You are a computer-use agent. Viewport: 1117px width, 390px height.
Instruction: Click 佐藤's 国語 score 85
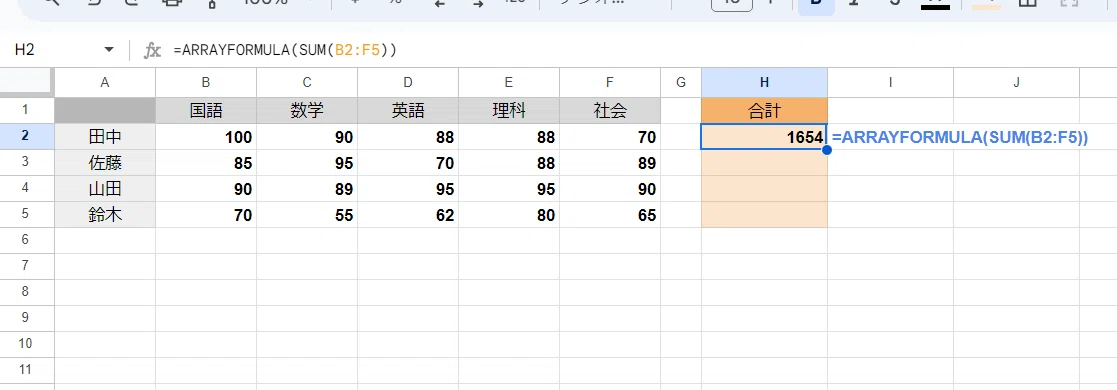tap(206, 163)
